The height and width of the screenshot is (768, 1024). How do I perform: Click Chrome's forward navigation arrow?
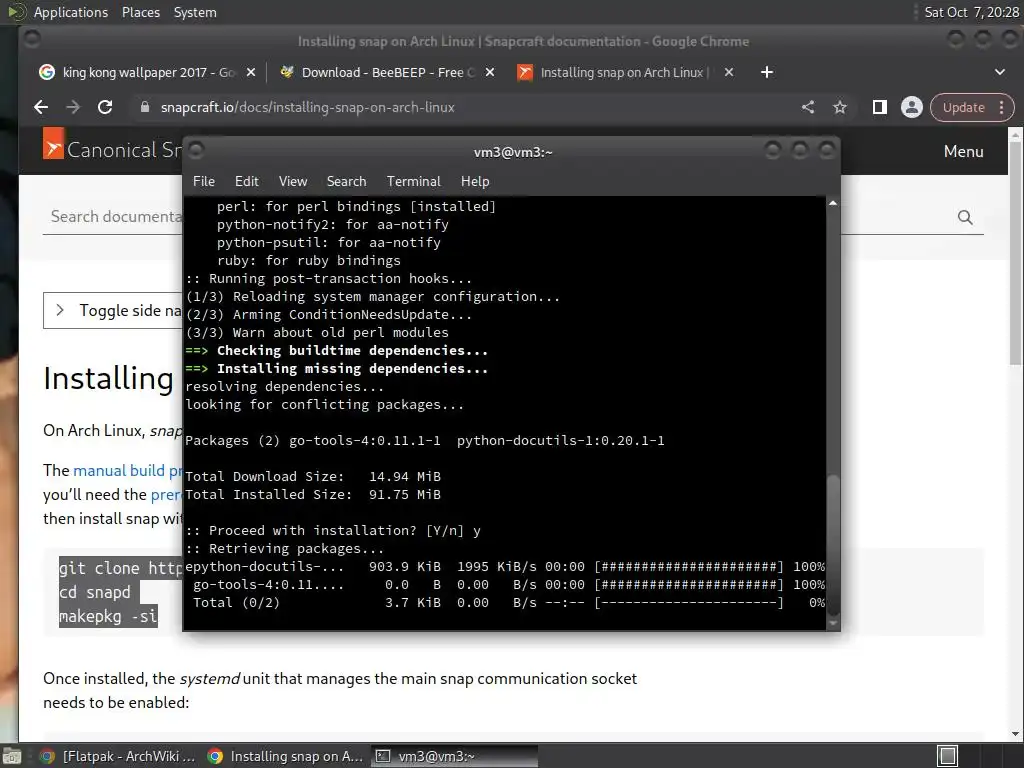[73, 107]
